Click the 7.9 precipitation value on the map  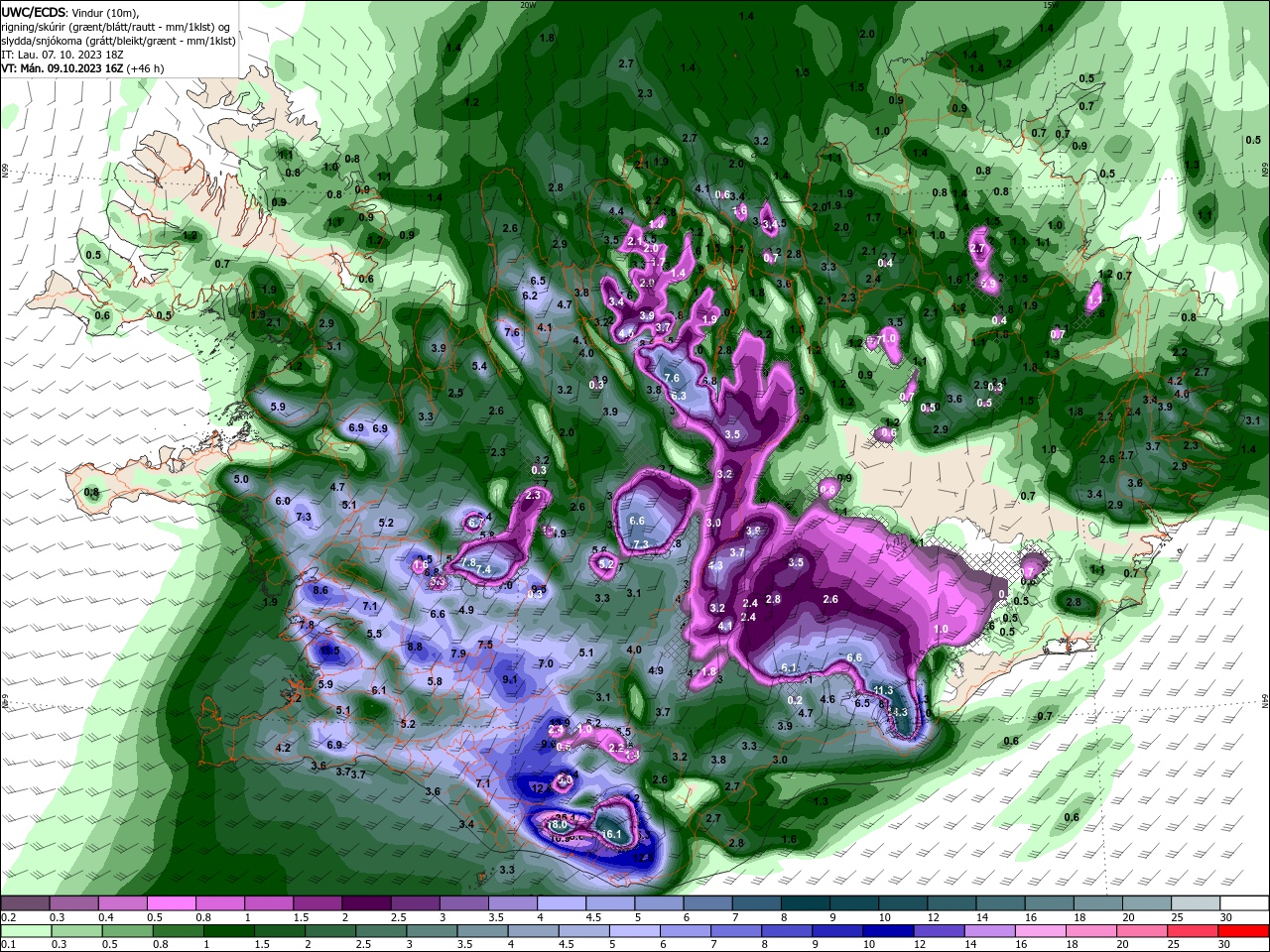458,654
